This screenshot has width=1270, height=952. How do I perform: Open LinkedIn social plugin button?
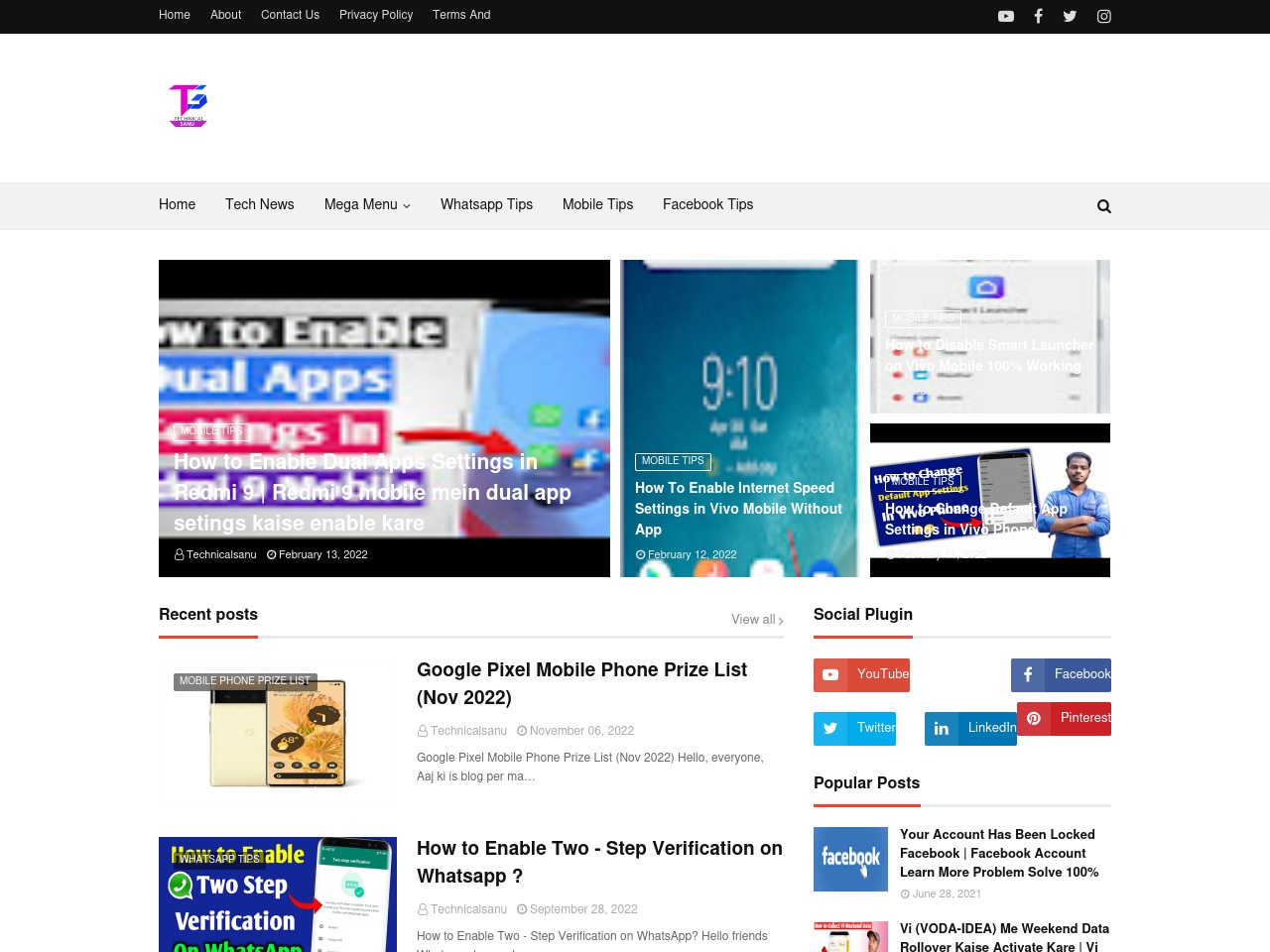970,729
